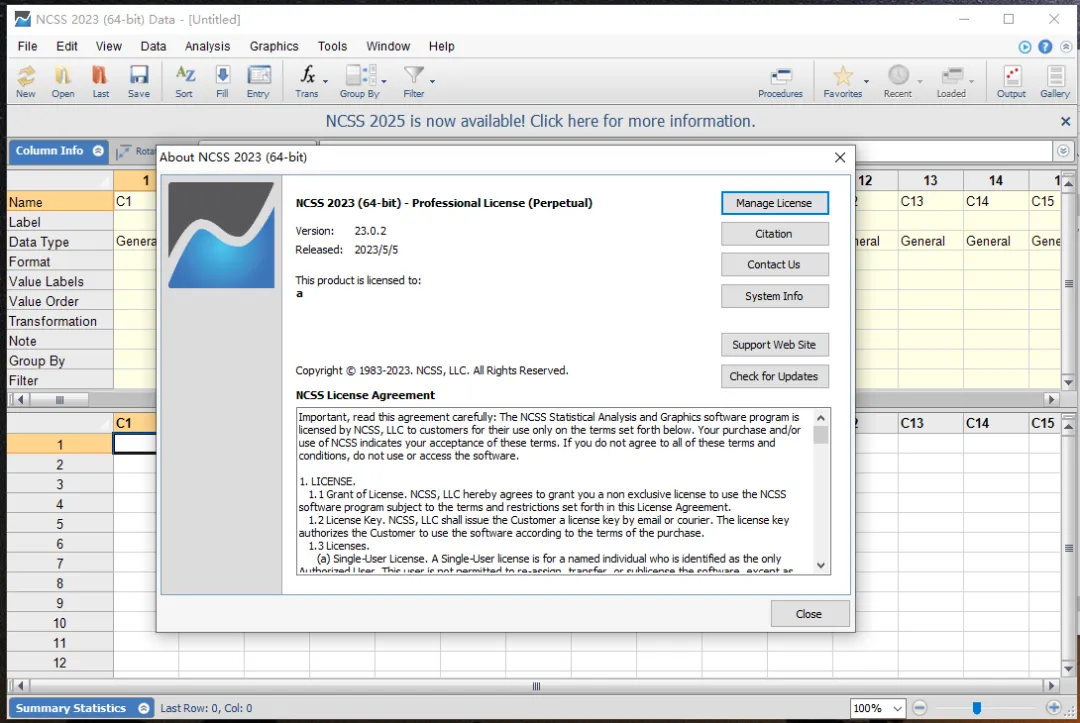Click the zoom out minus icon
Viewport: 1080px width, 723px height.
[x=920, y=707]
